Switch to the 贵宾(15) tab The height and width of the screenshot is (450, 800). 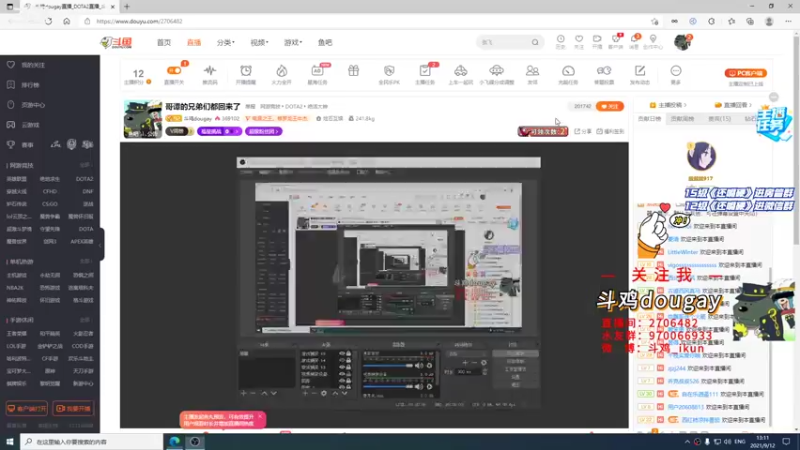point(719,119)
